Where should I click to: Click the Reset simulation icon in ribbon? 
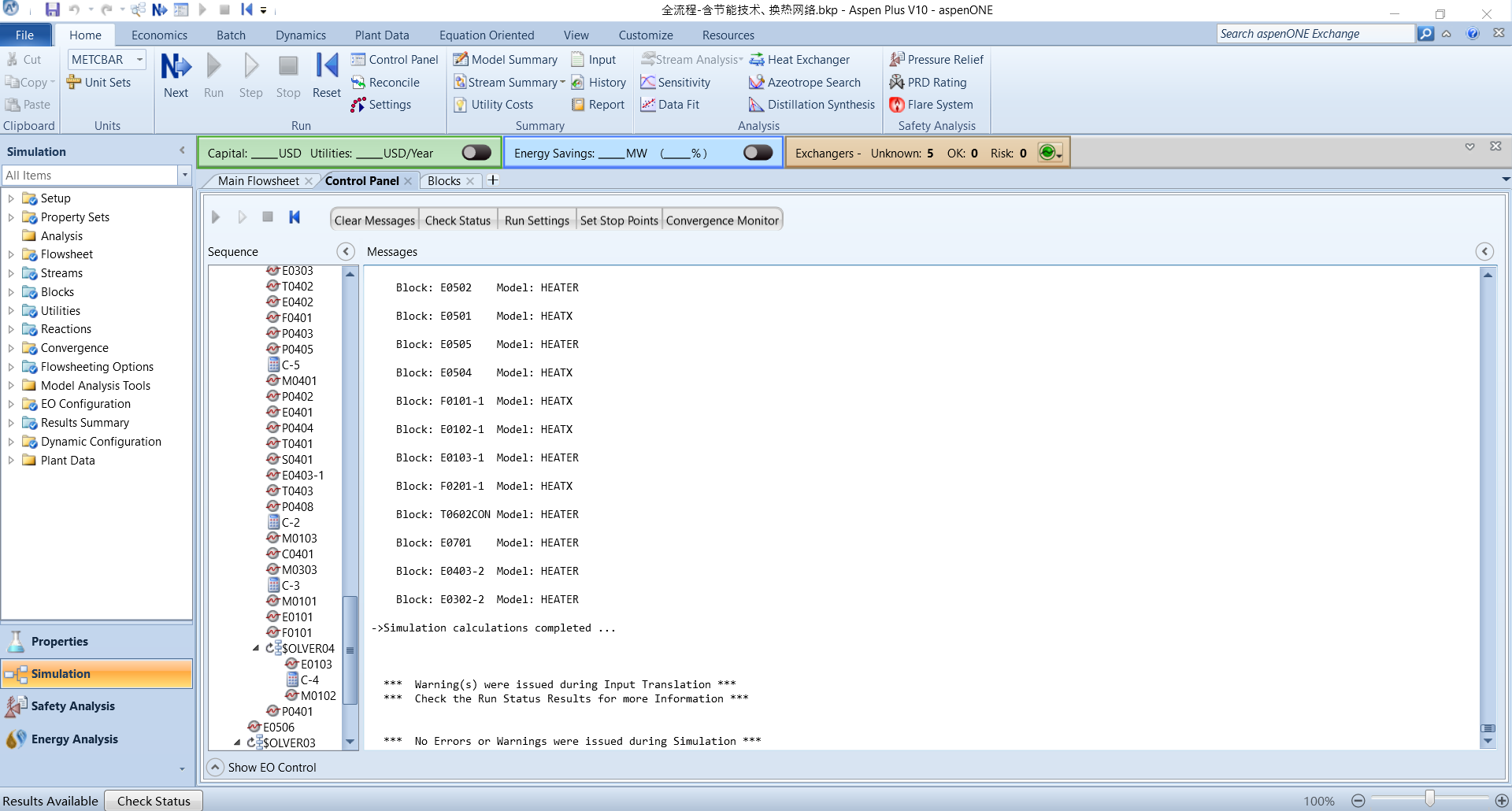326,76
